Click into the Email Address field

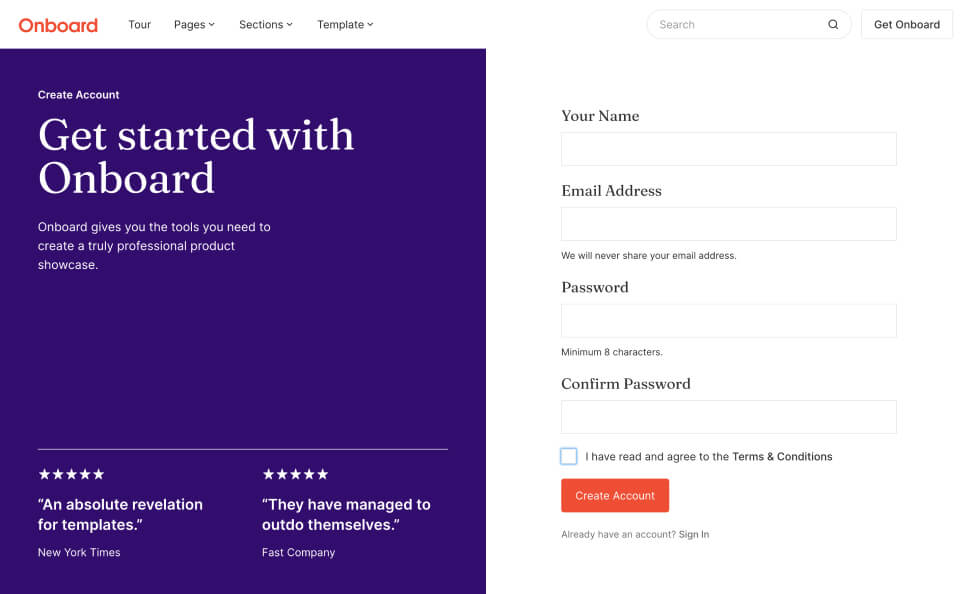tap(728, 224)
